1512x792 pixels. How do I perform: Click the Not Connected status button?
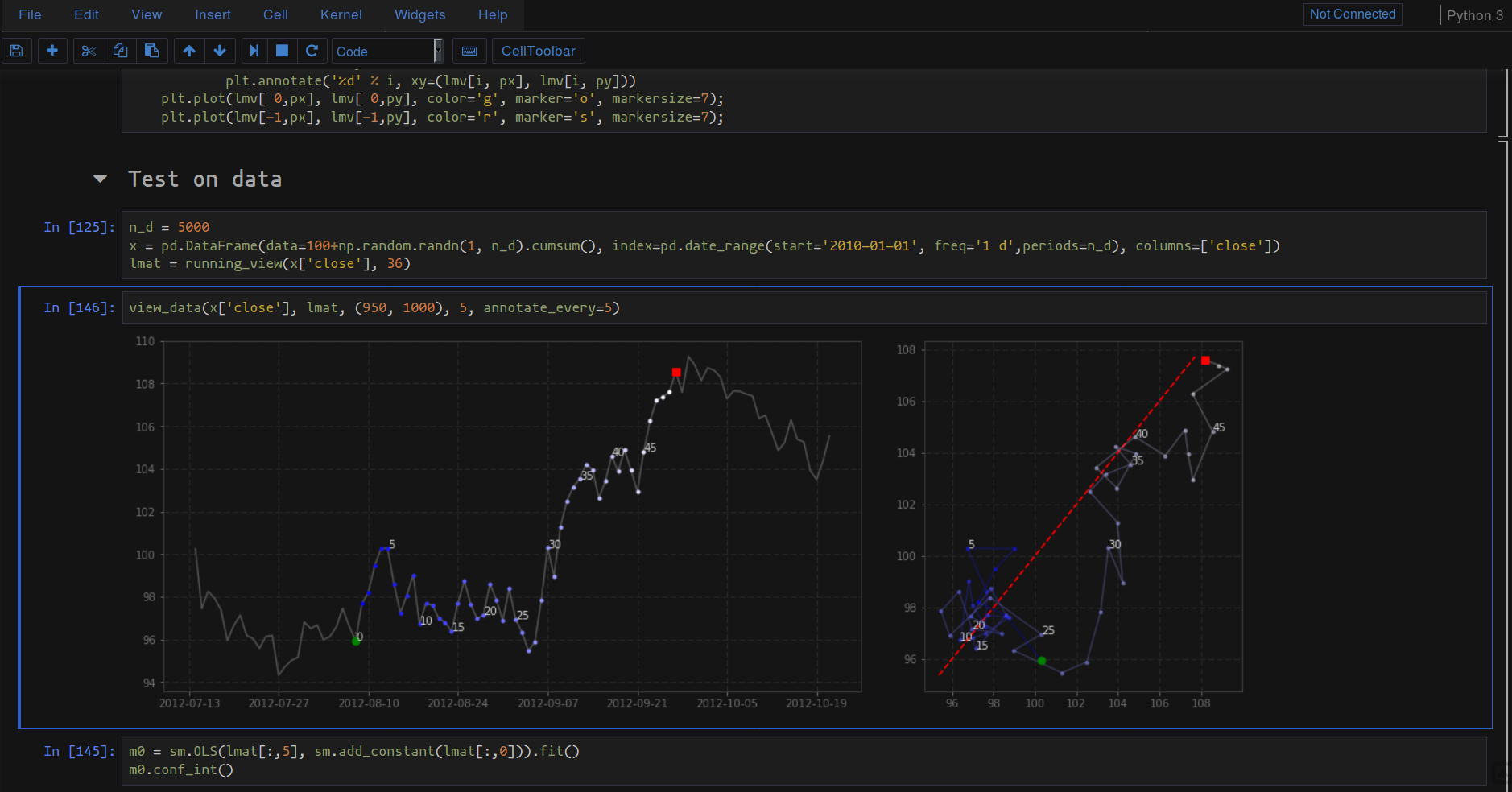pyautogui.click(x=1353, y=14)
